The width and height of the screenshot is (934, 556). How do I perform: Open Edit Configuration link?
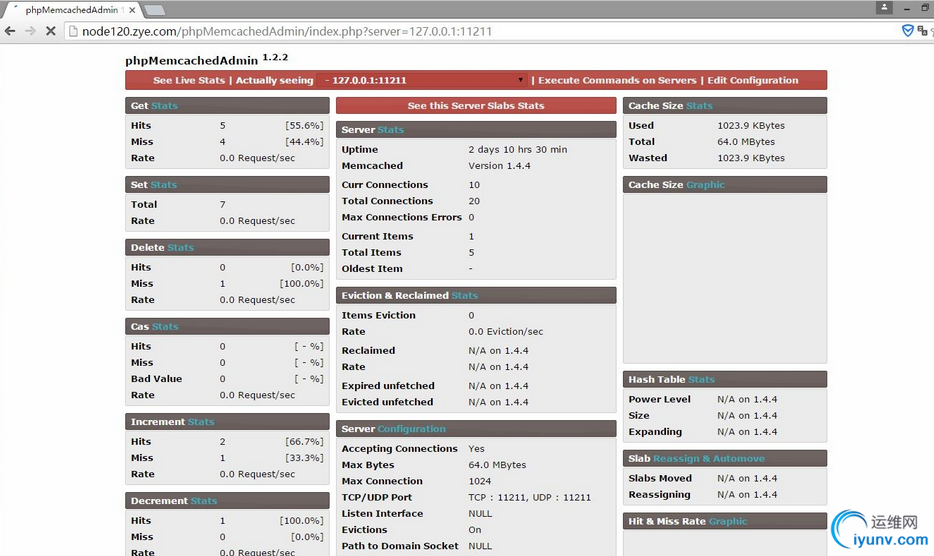[752, 80]
